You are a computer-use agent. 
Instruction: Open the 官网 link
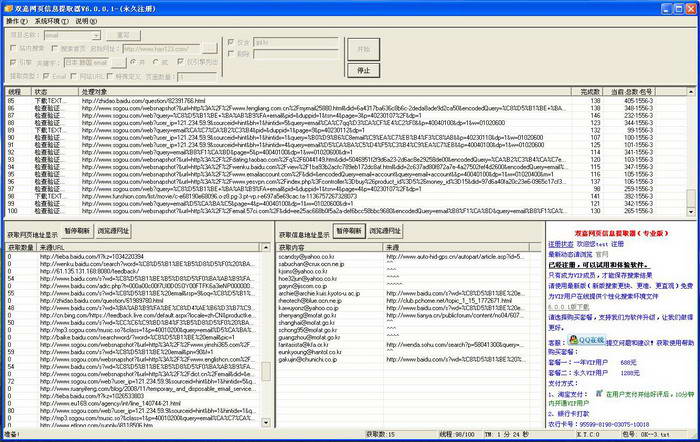(601, 254)
